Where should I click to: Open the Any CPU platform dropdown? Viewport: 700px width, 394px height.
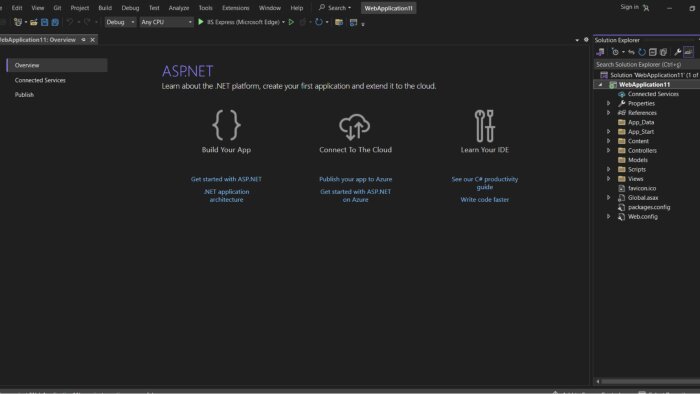[x=166, y=22]
